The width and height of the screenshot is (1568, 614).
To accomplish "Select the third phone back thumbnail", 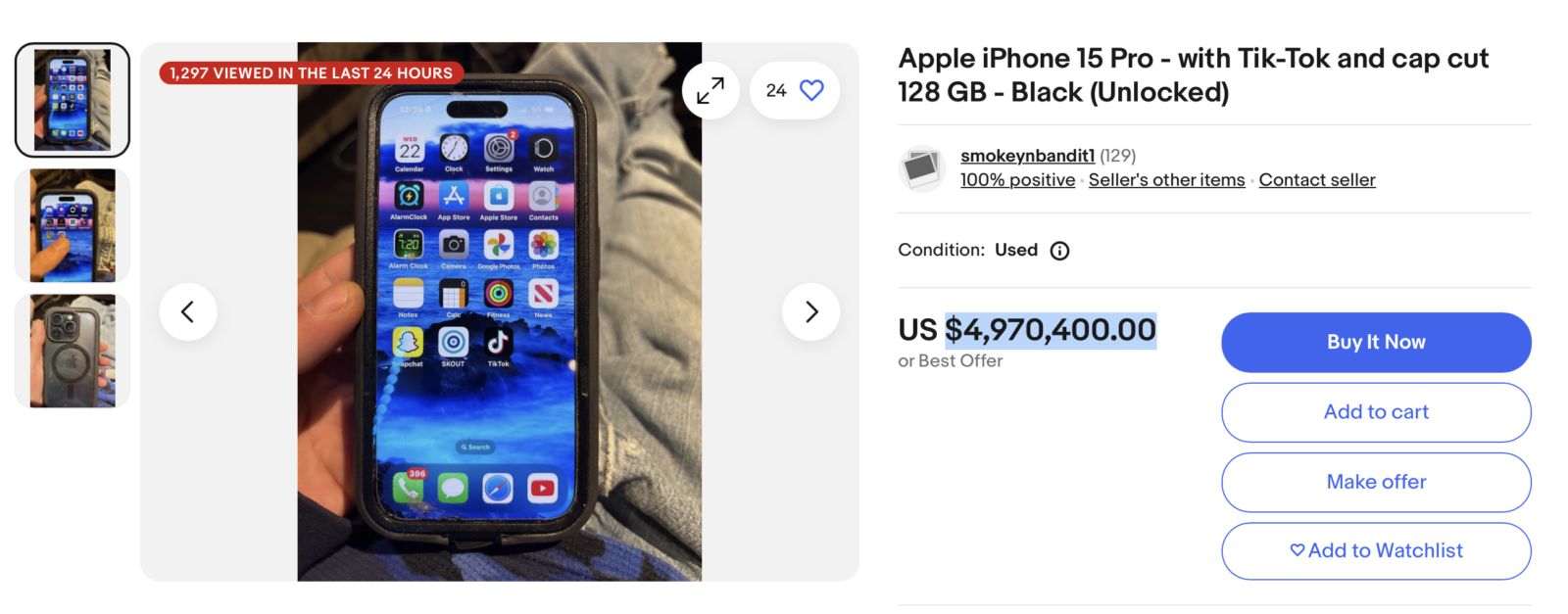I will (73, 351).
